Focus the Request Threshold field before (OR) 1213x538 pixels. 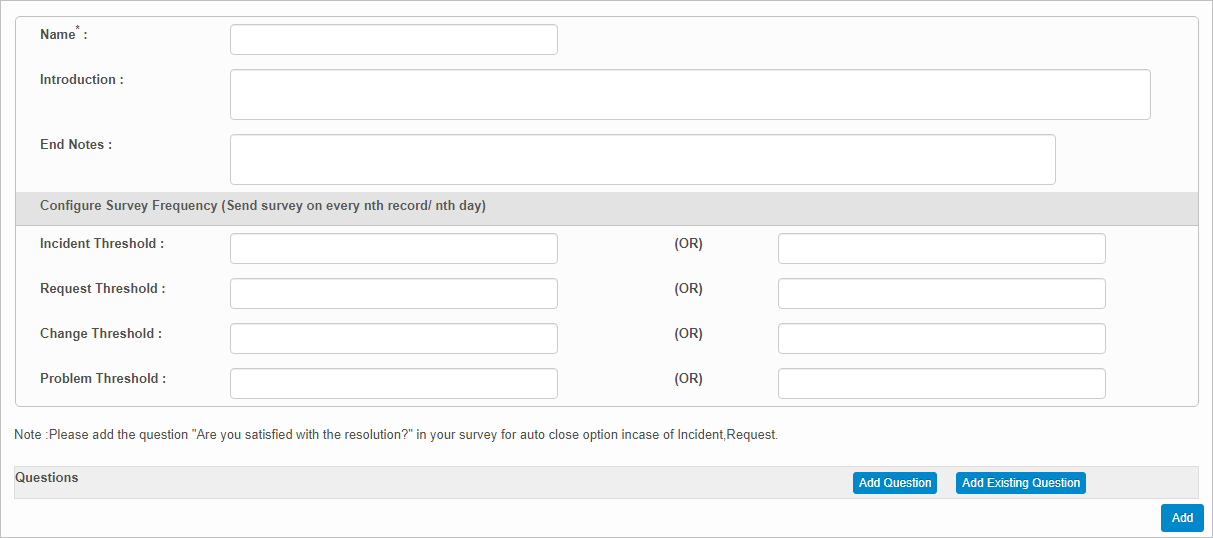pos(393,294)
